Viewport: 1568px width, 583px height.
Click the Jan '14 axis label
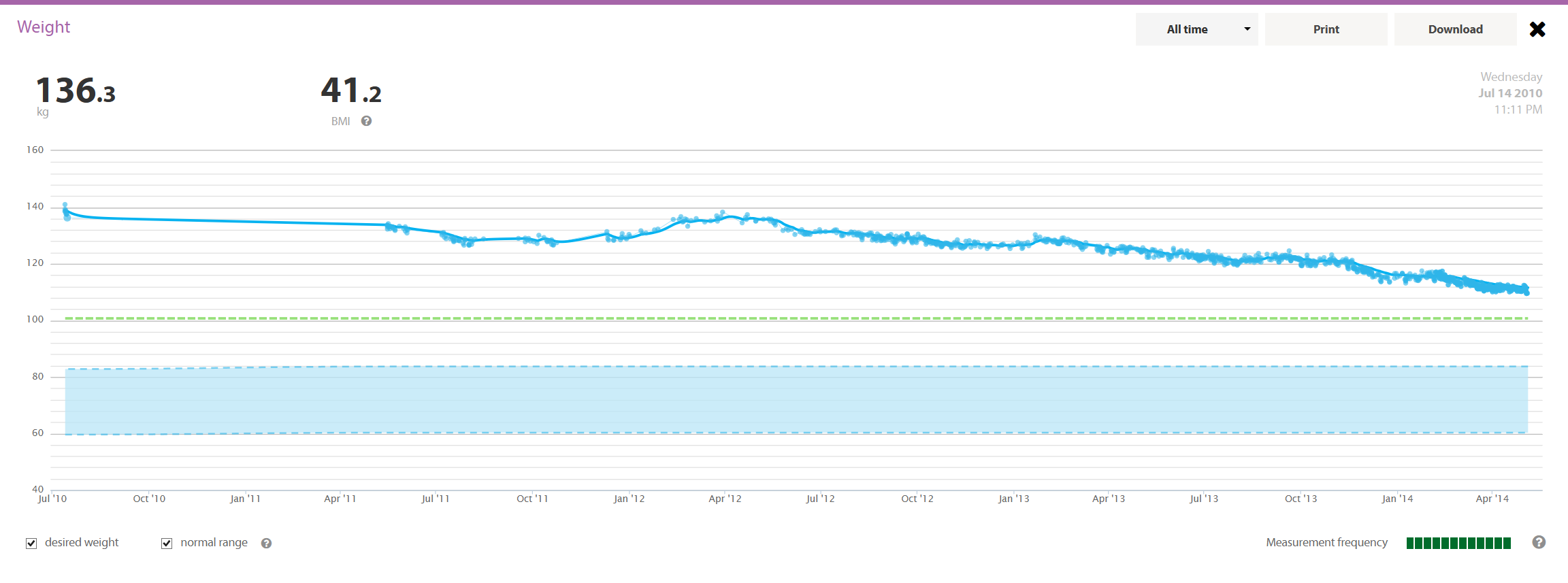[1397, 499]
